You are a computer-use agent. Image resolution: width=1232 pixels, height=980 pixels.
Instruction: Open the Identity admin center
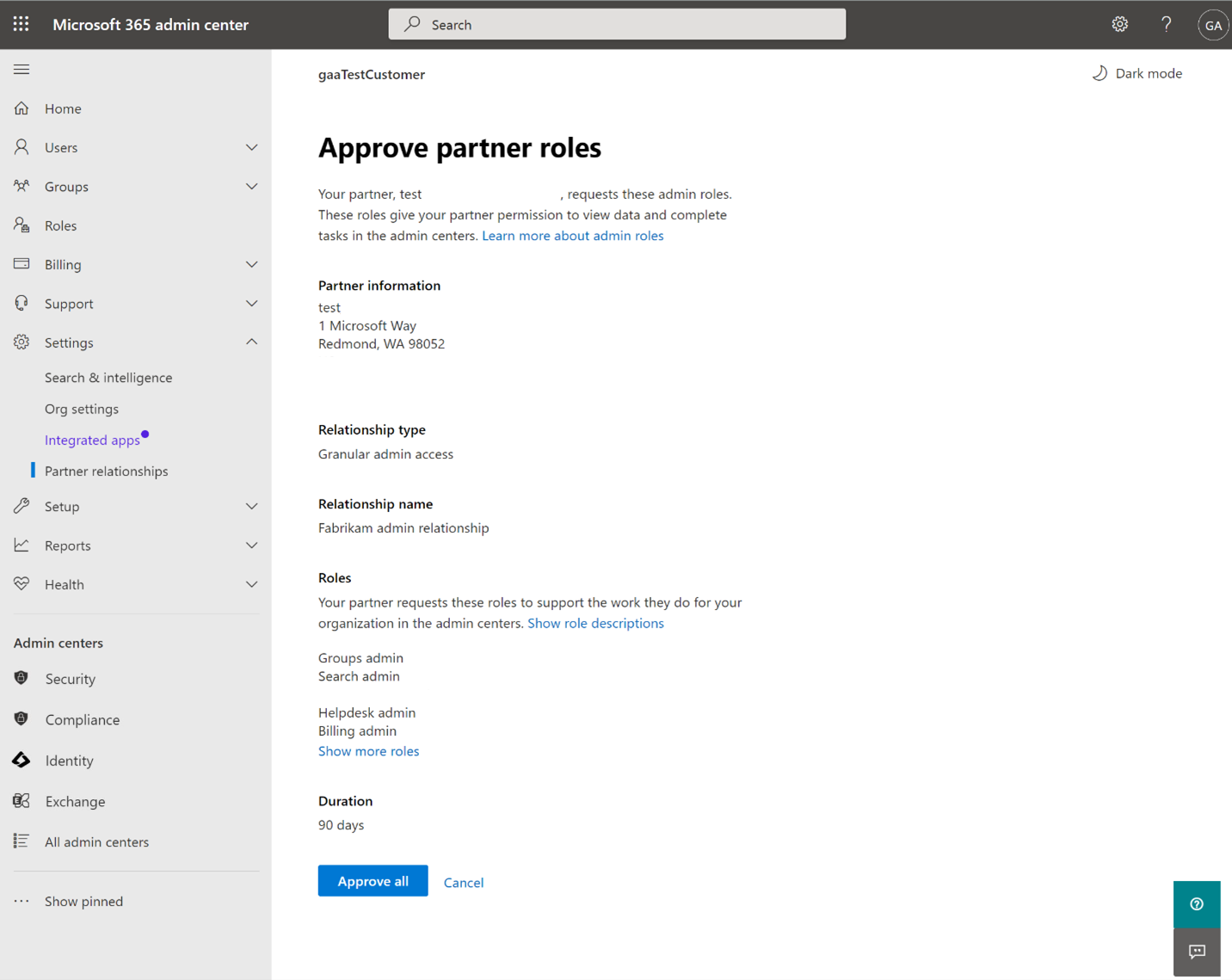pos(69,761)
